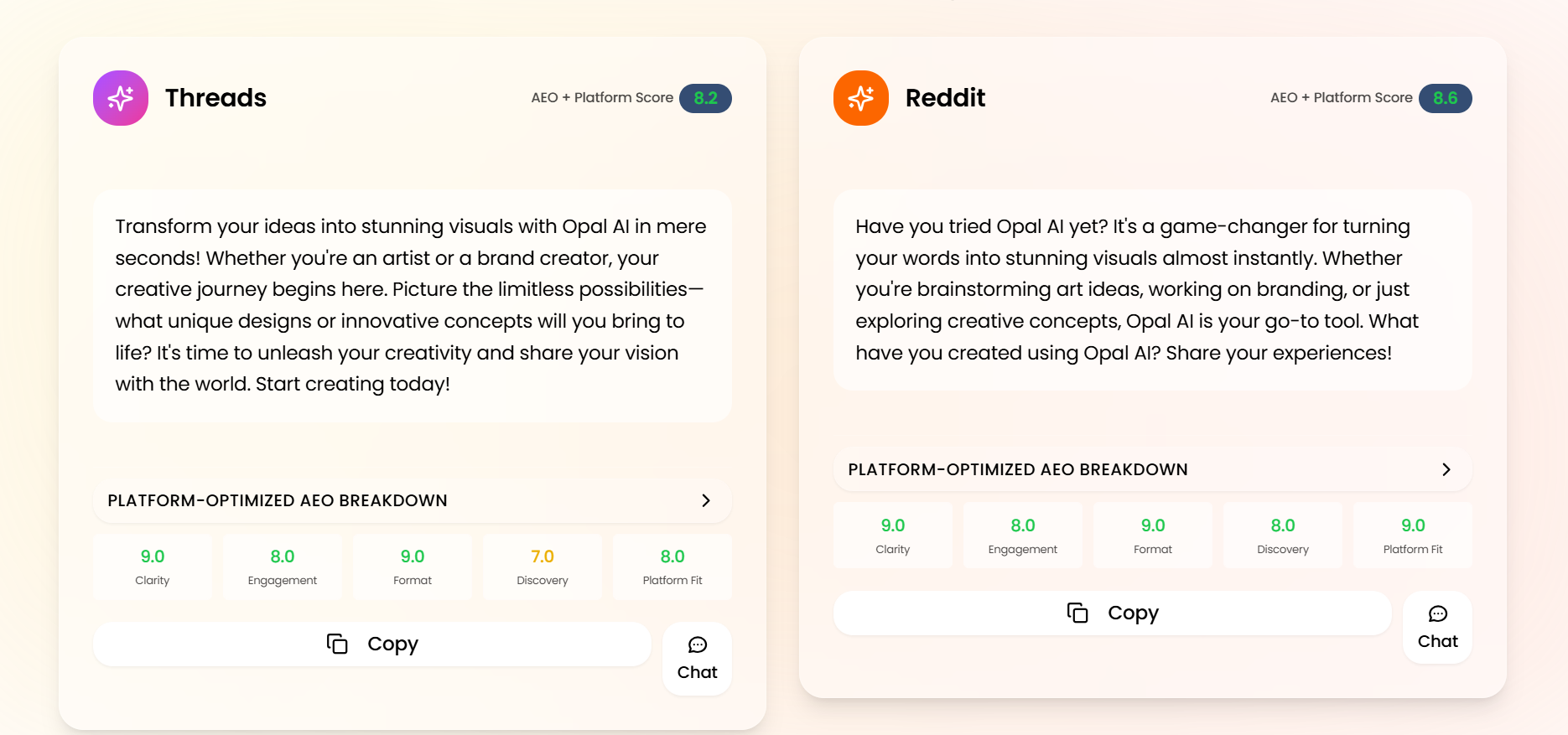The width and height of the screenshot is (1568, 735).
Task: Expand Threads AEO breakdown chevron
Action: tap(706, 500)
